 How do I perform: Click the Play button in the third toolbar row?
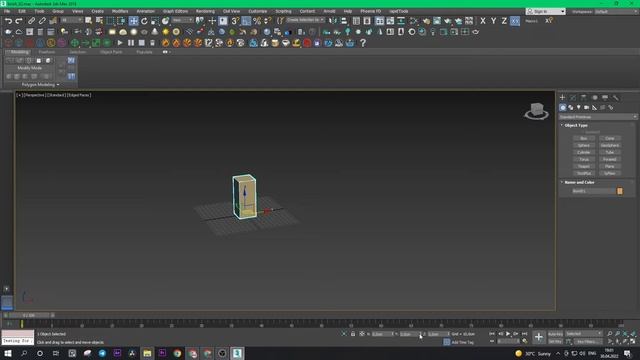coord(120,42)
